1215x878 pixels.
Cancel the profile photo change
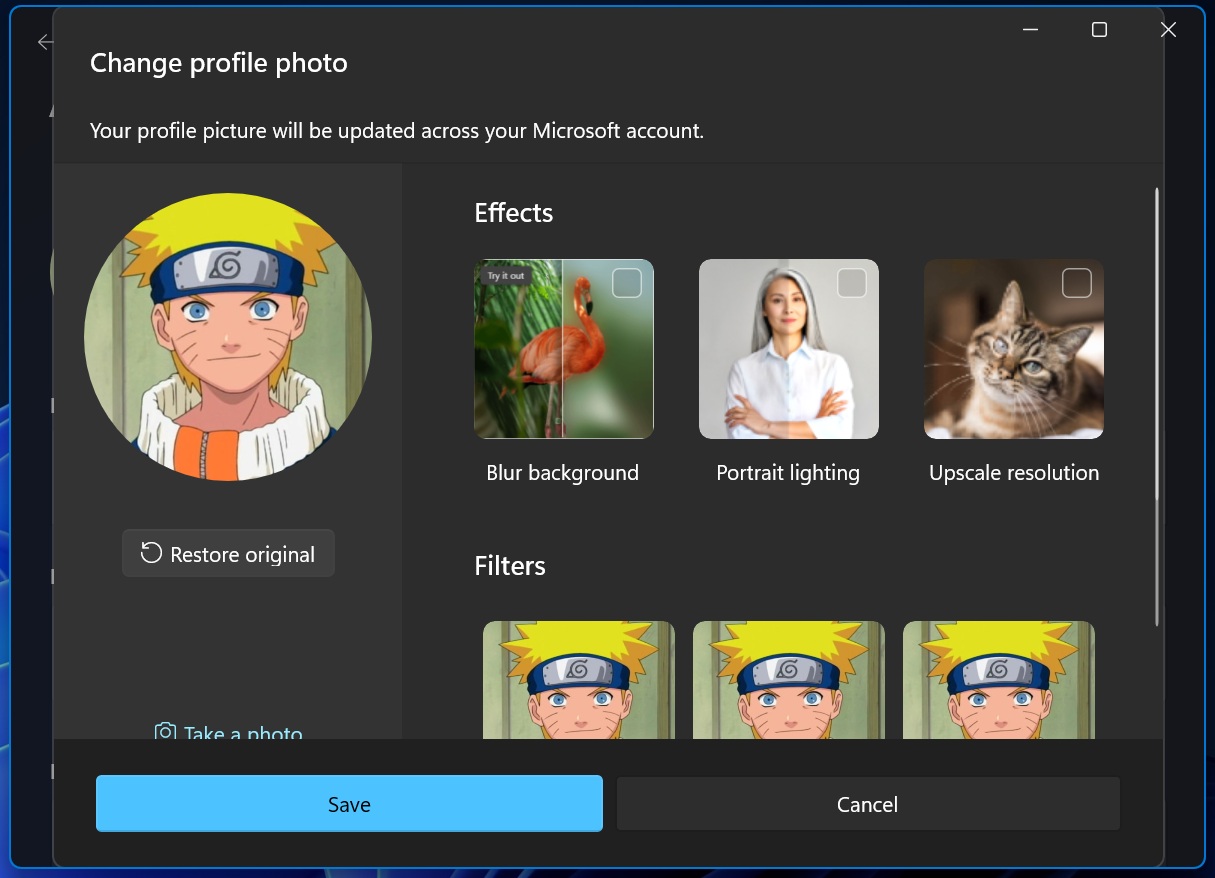point(867,803)
